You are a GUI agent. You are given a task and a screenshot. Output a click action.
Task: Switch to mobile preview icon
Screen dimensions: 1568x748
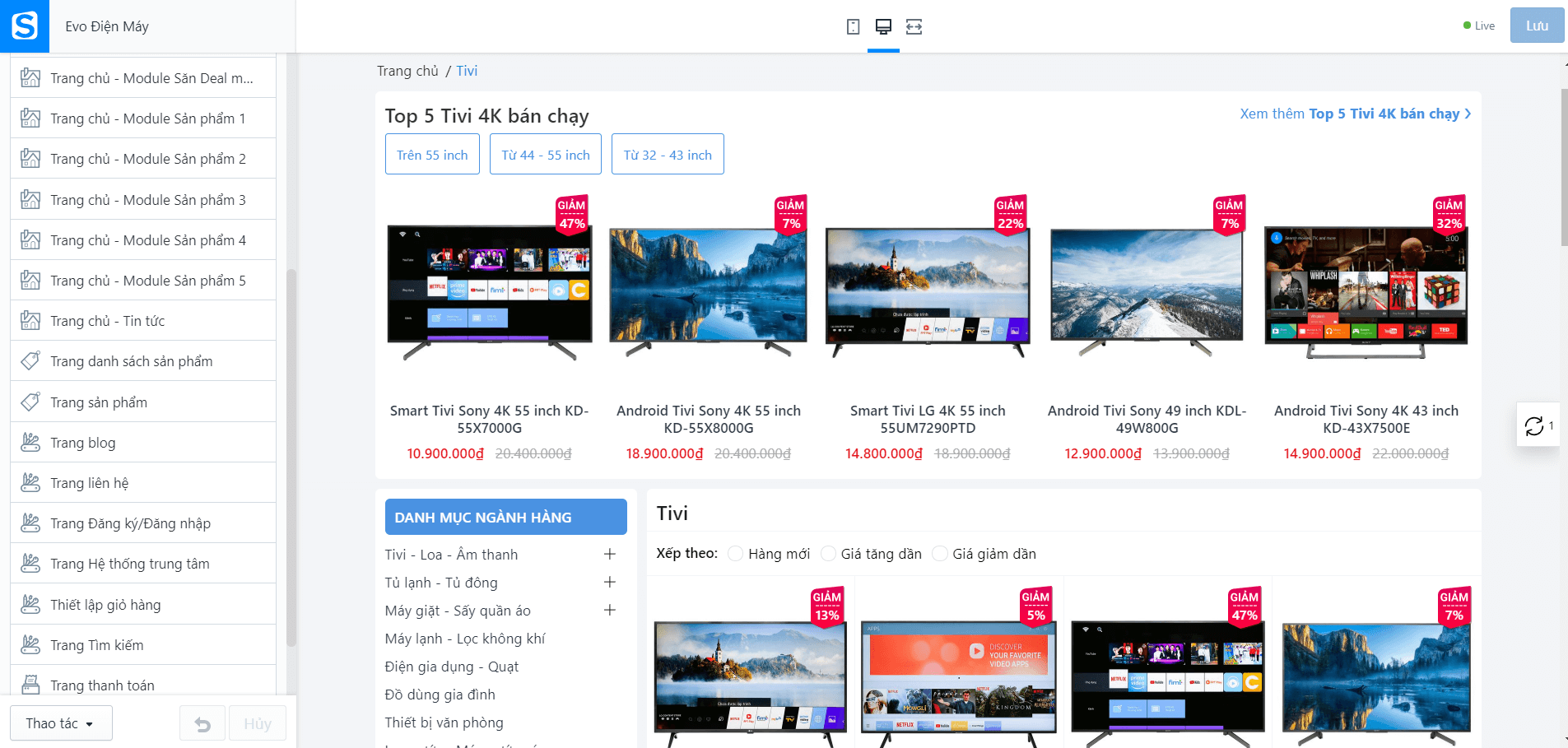853,26
